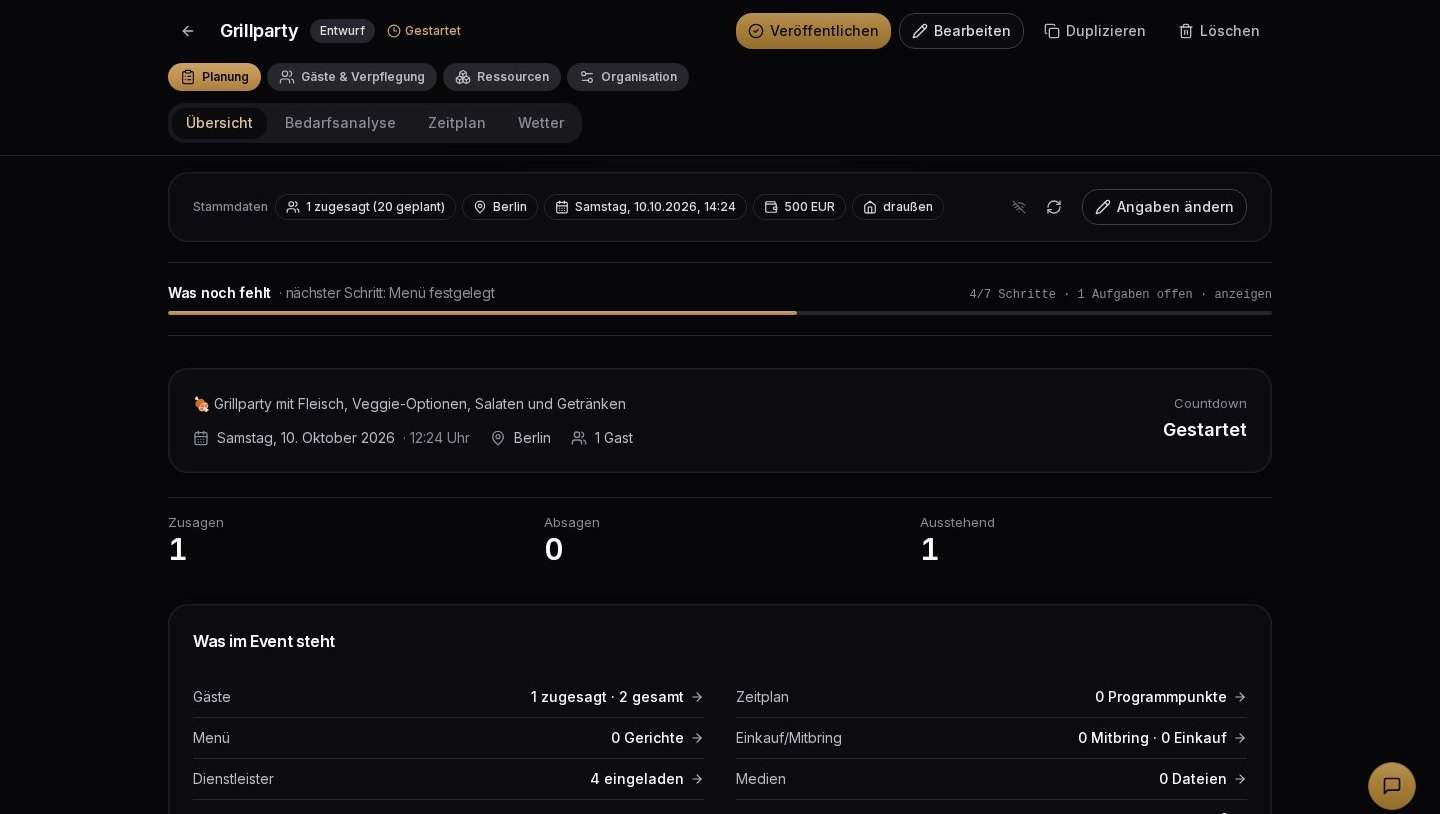The width and height of the screenshot is (1440, 814).
Task: Click the Veröffentlichen button
Action: 813,31
